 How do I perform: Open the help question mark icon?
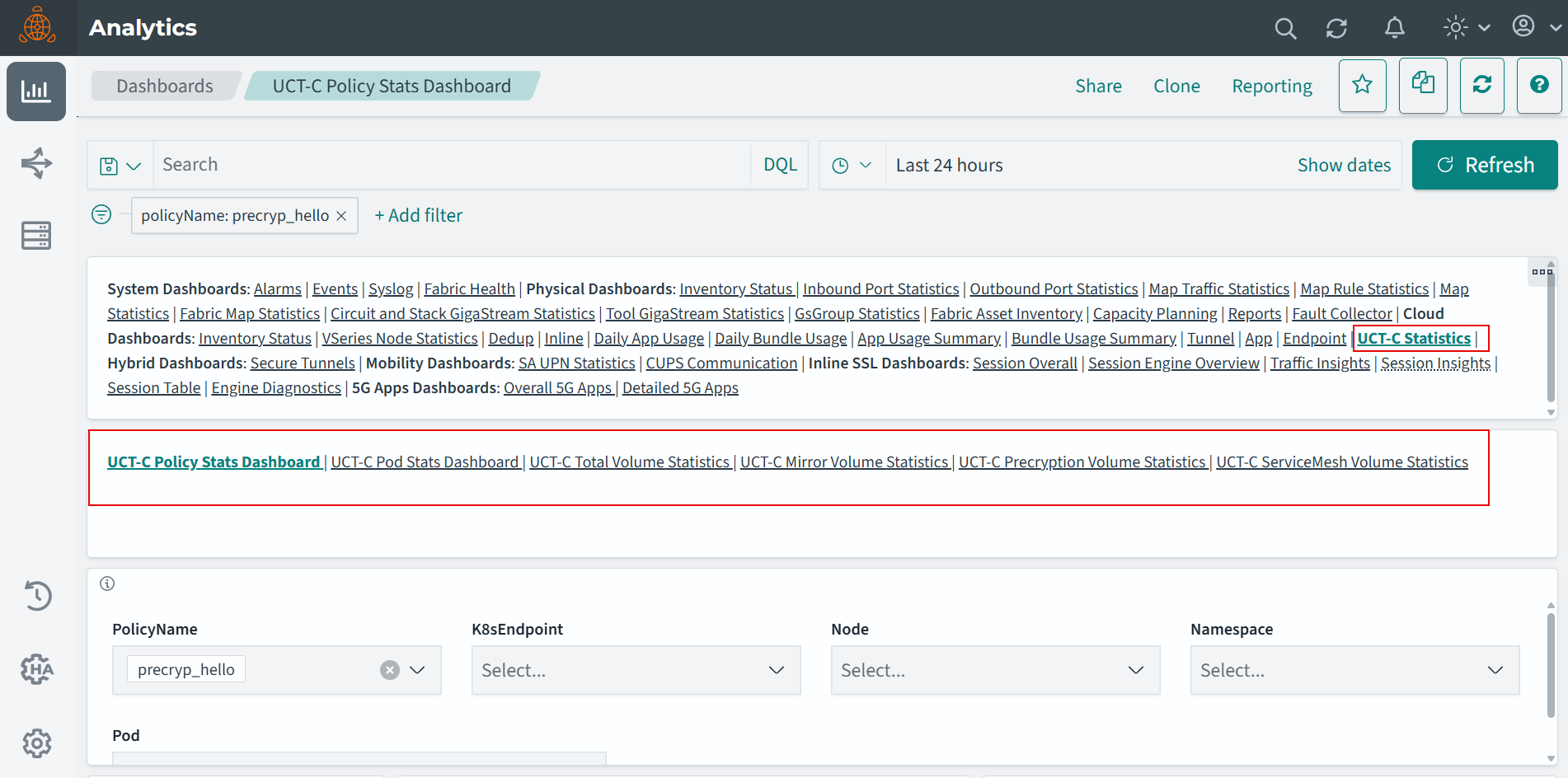(x=1538, y=85)
